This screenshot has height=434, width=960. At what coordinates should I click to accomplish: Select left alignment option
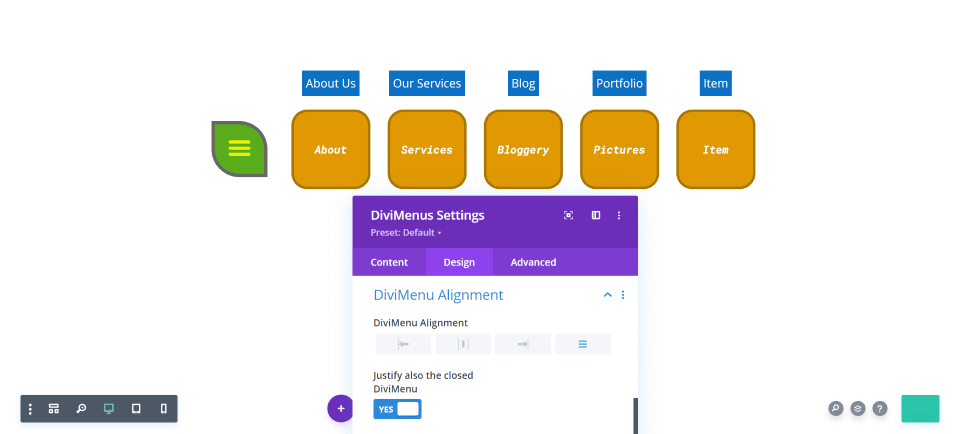click(x=403, y=344)
